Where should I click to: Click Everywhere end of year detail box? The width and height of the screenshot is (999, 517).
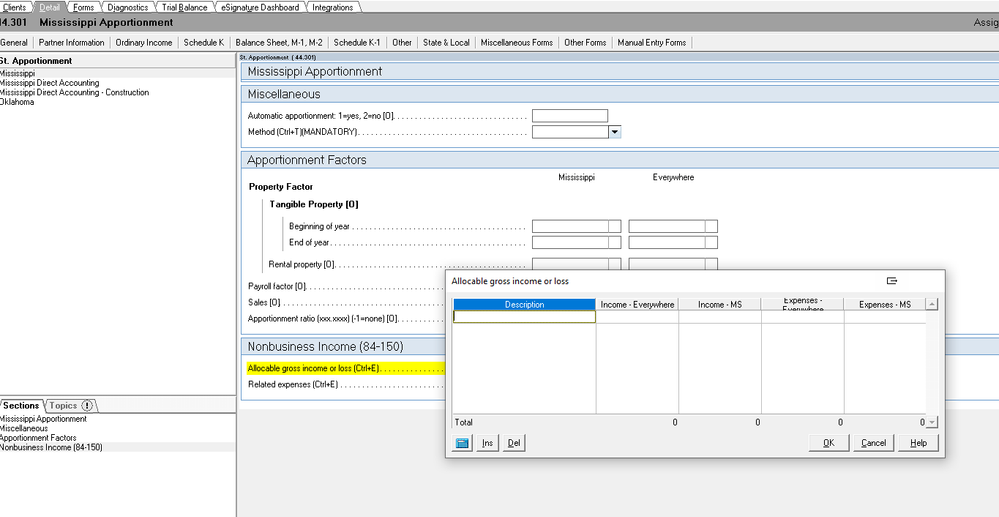[711, 242]
